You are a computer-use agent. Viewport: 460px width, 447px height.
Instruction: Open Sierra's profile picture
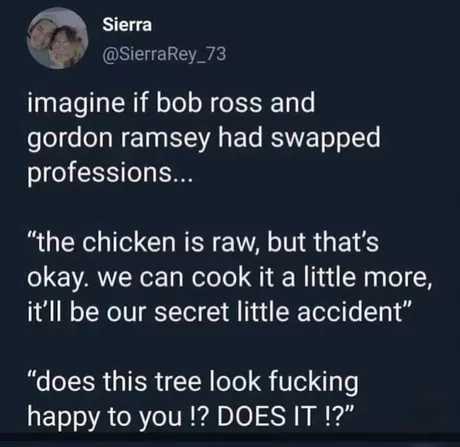(57, 38)
